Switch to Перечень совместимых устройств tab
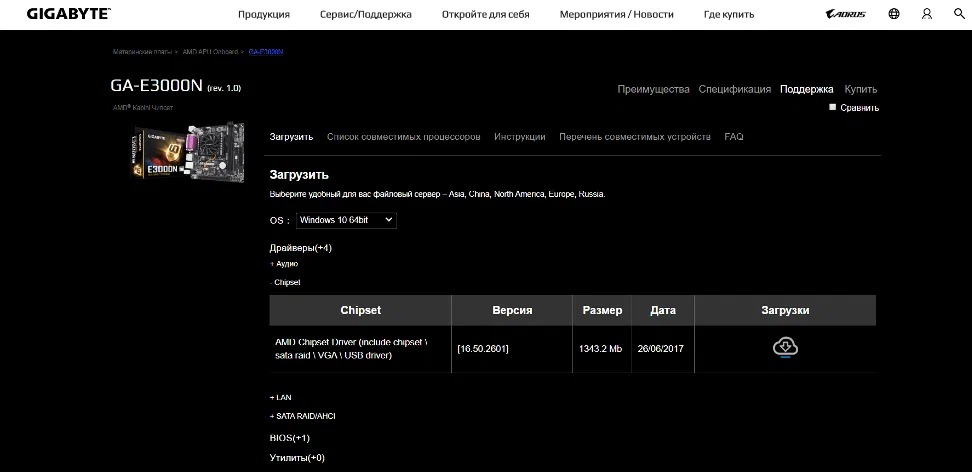This screenshot has width=972, height=472. (635, 136)
